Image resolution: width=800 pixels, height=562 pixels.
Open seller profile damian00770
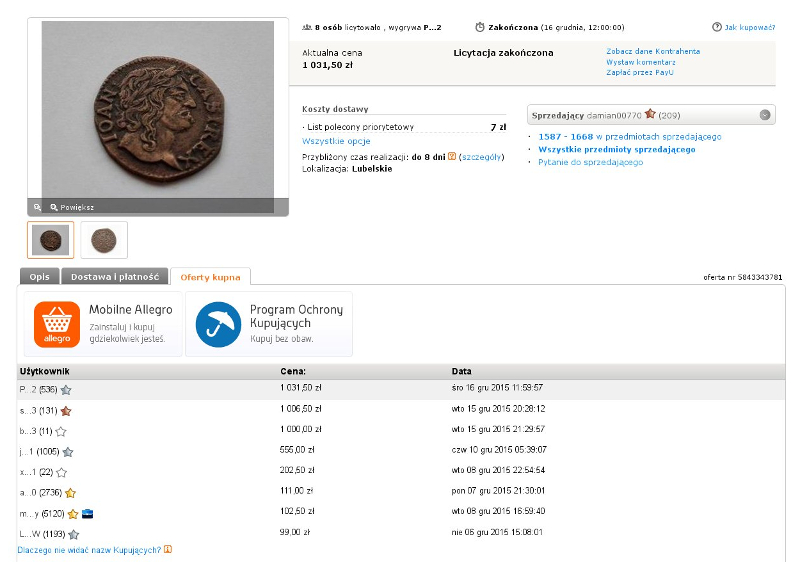614,115
